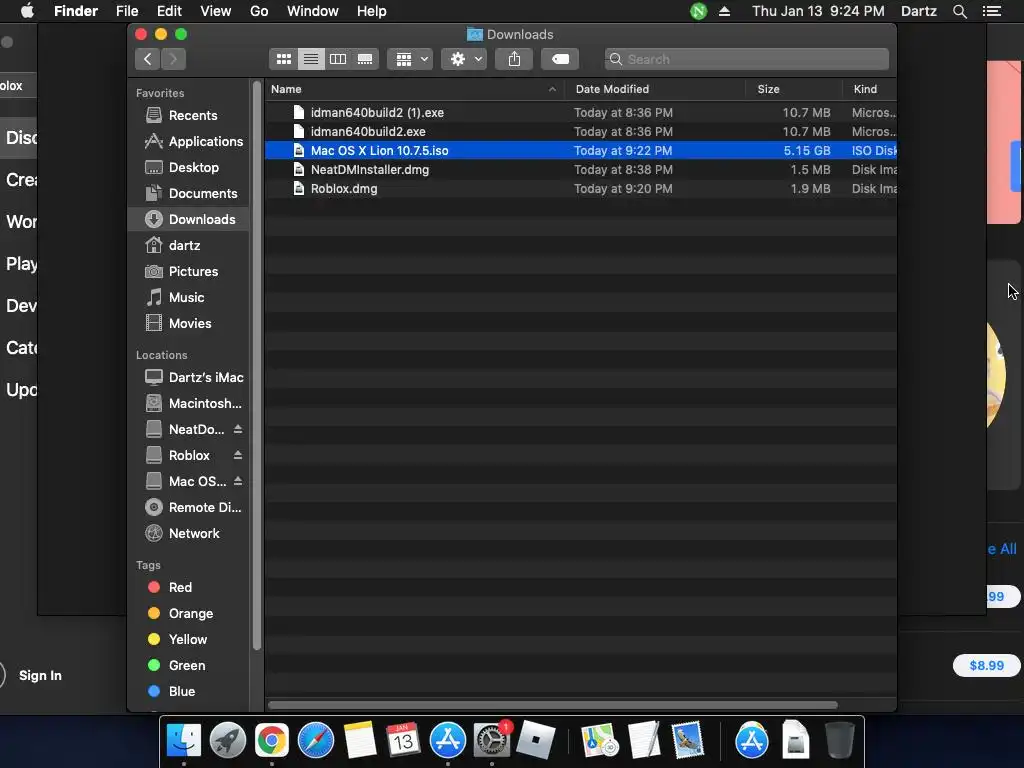Click the Spotlight search icon
The image size is (1024, 768).
pyautogui.click(x=959, y=11)
